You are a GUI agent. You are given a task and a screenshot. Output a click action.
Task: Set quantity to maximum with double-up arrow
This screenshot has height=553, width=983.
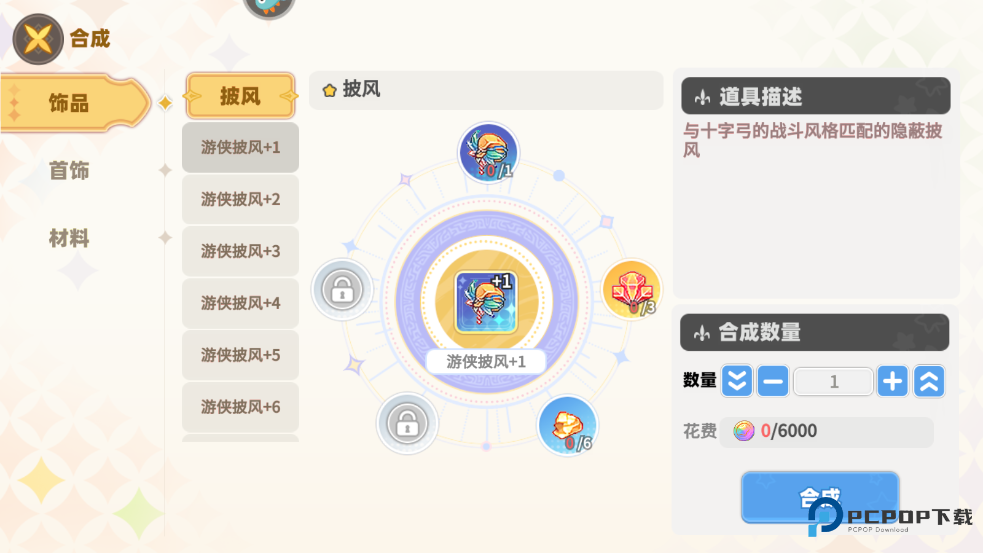(x=929, y=381)
